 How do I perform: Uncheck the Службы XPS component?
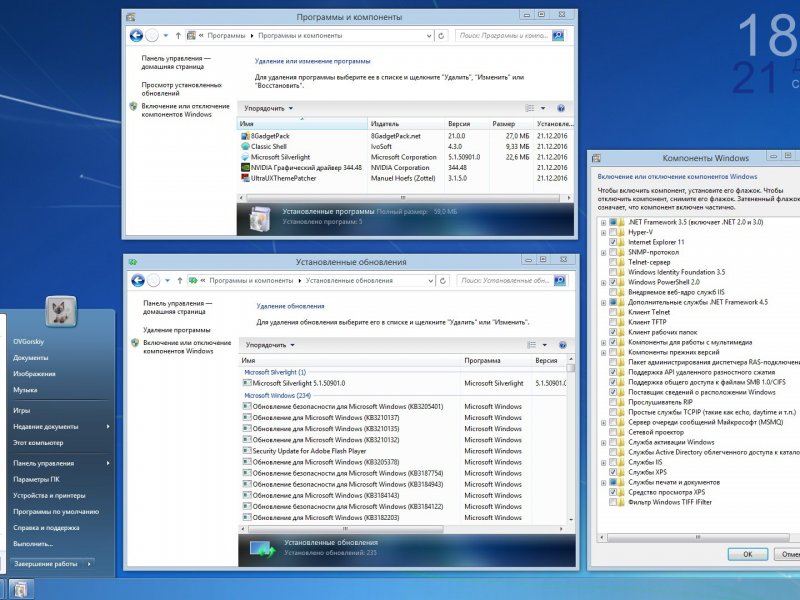point(613,472)
